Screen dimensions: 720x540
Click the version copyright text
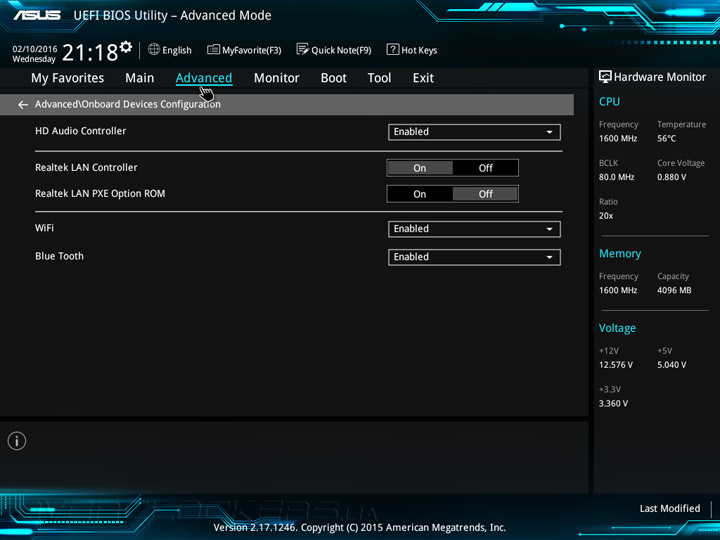coord(360,528)
